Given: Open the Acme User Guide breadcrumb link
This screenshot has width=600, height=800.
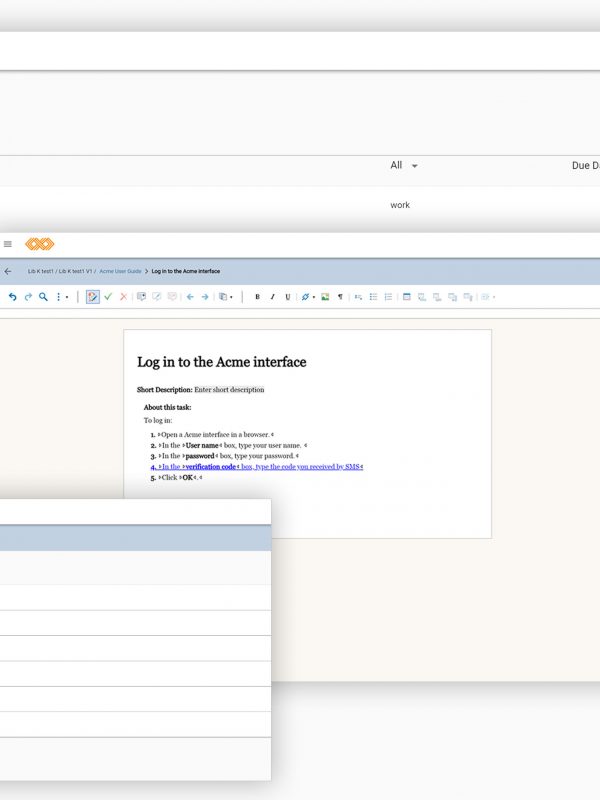Looking at the screenshot, I should coord(120,271).
